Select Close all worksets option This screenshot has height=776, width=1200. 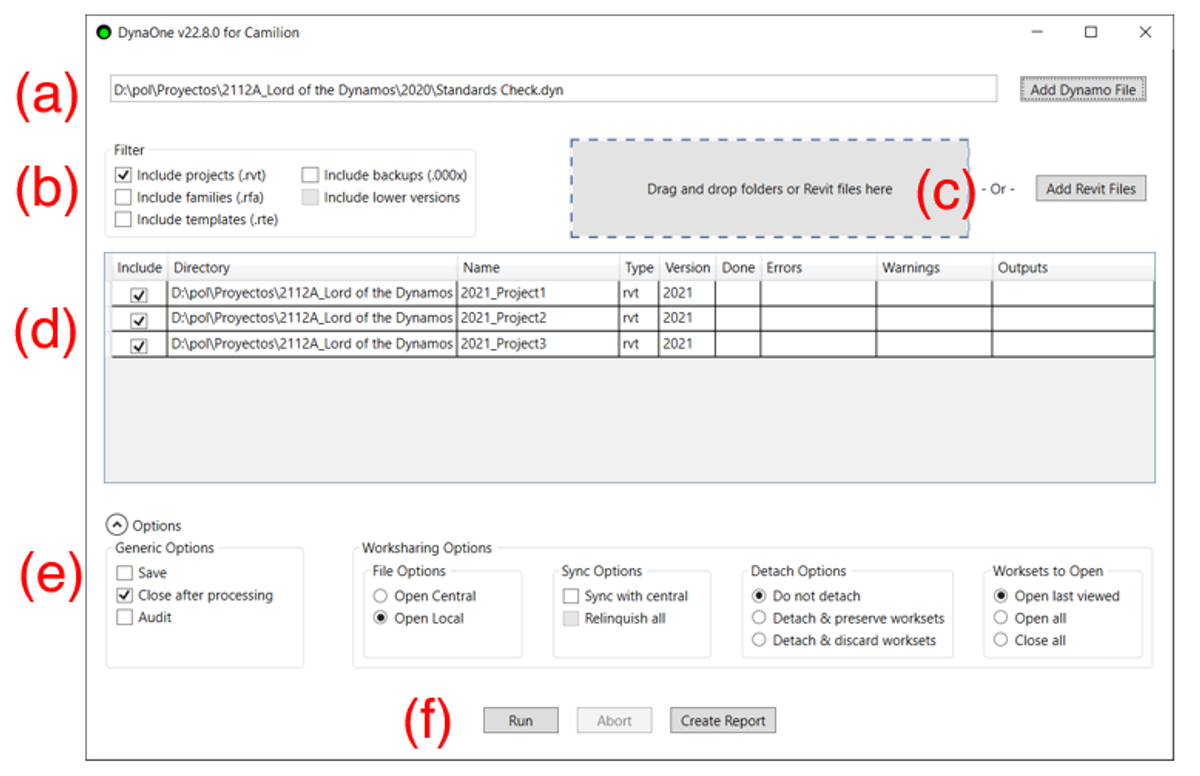[1001, 640]
